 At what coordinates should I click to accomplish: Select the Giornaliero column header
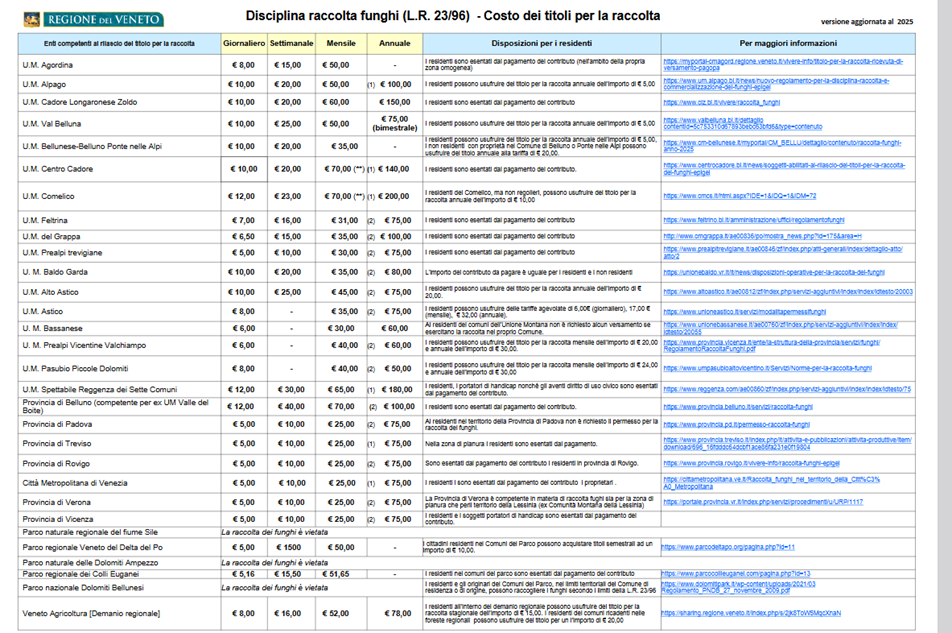point(243,44)
